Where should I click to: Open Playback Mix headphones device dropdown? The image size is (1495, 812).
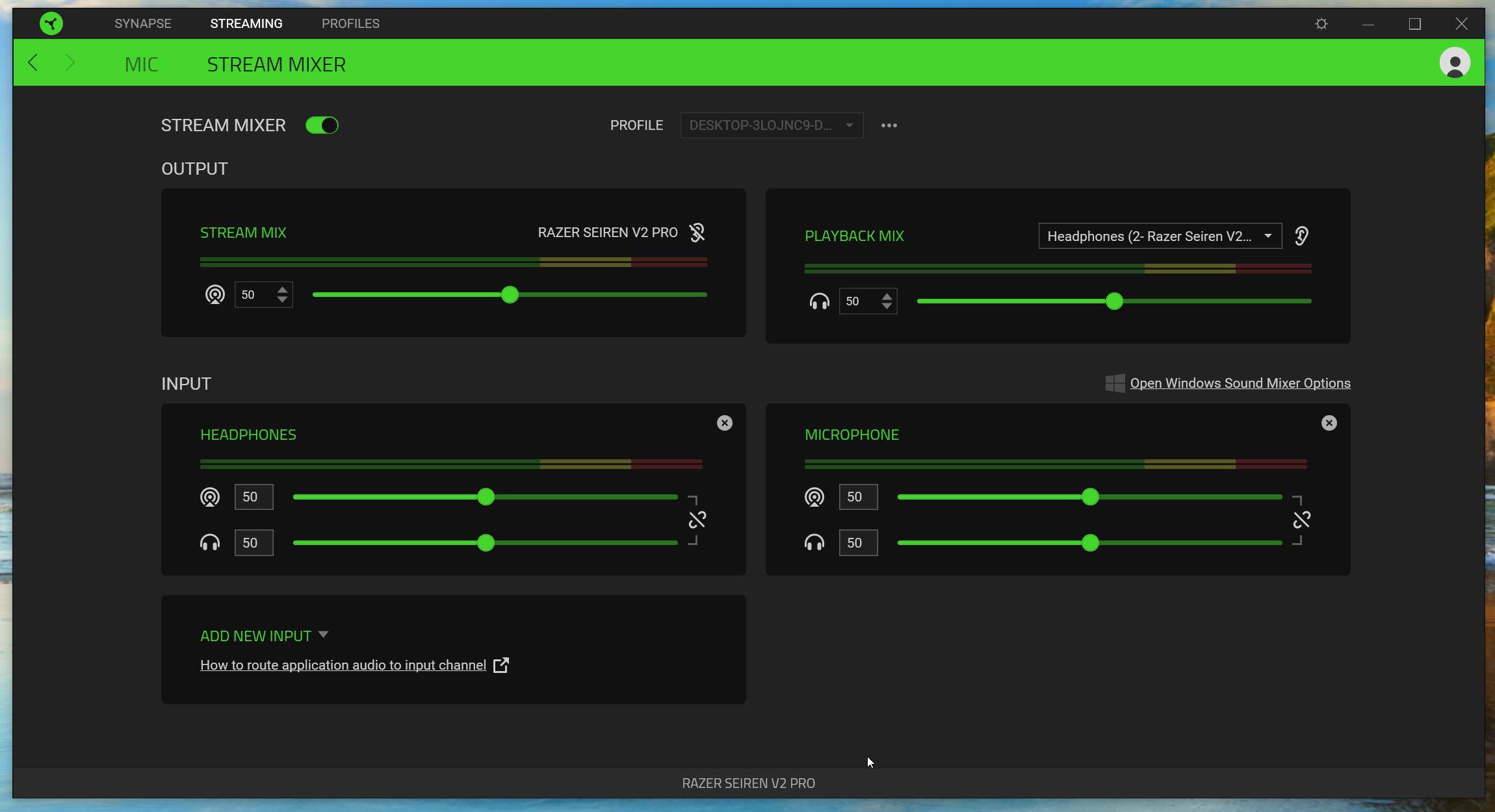[x=1160, y=236]
